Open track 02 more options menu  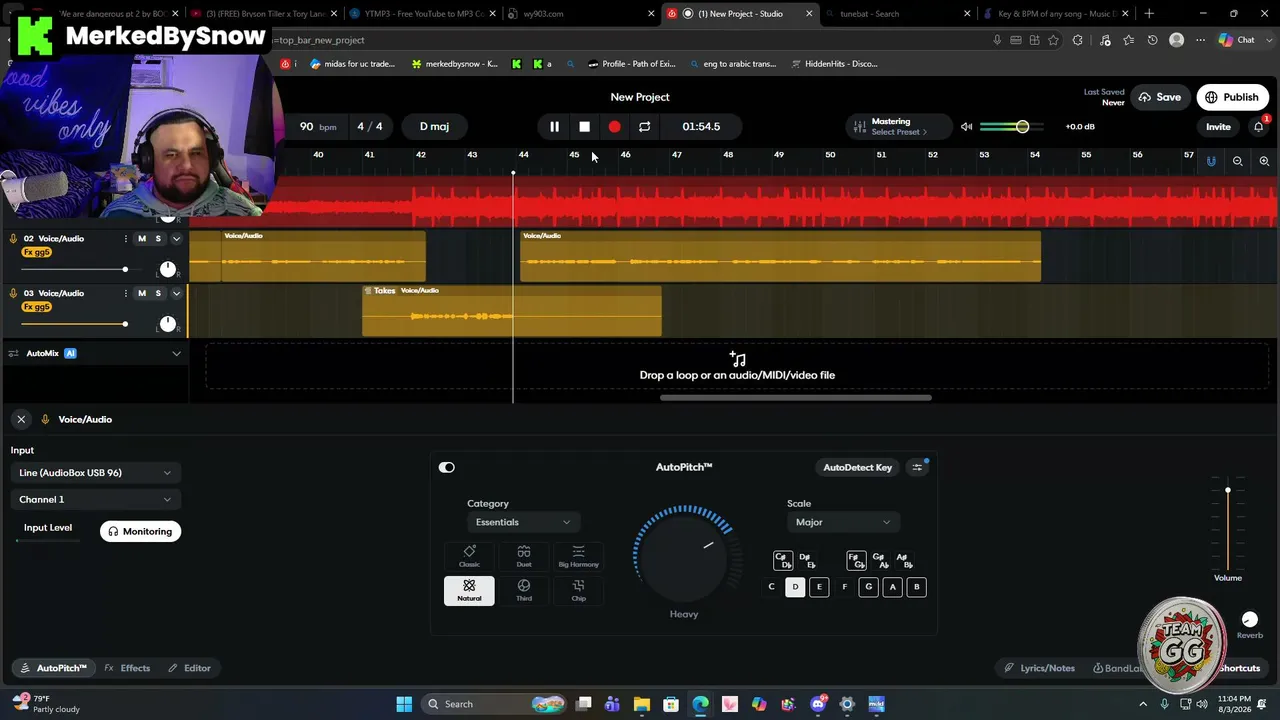pyautogui.click(x=126, y=239)
